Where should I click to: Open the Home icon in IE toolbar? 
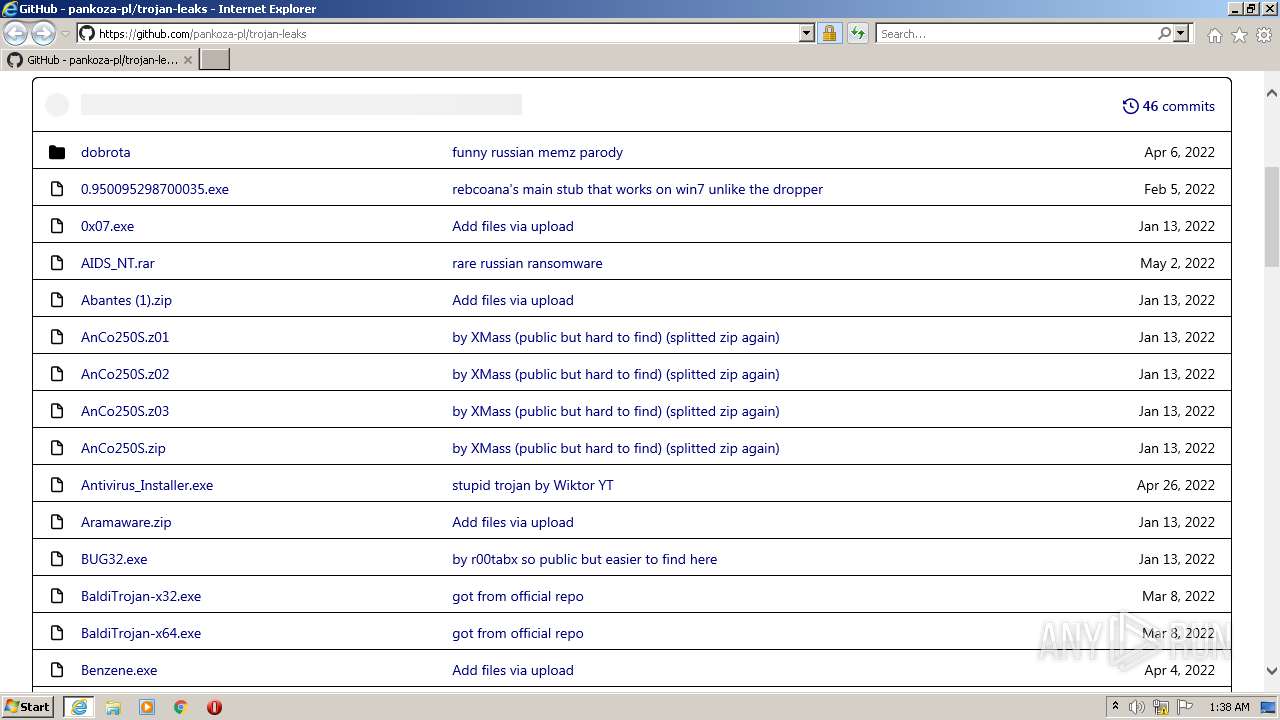coord(1214,35)
